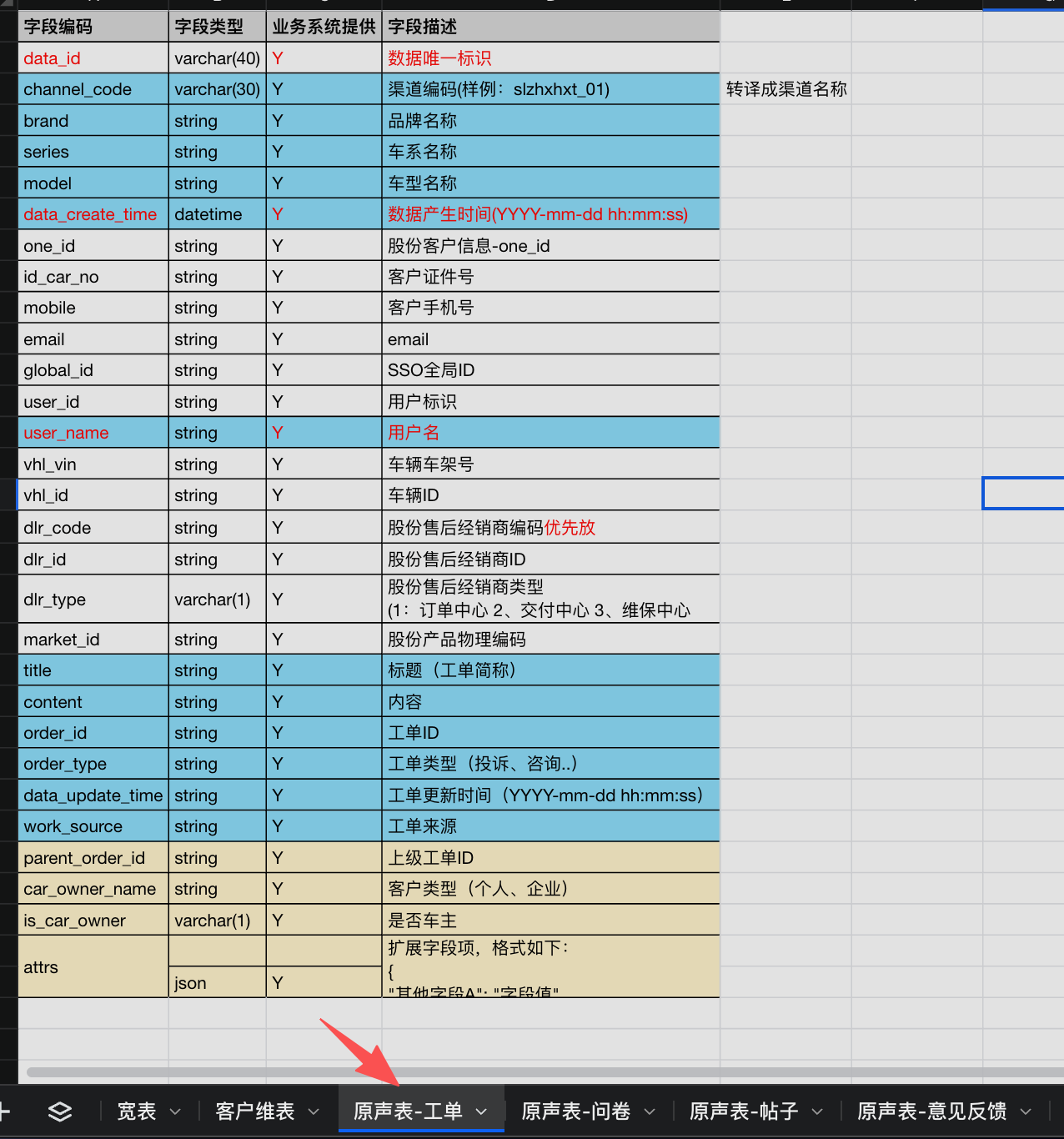Go to the 原声表-帖子 sheet tab
This screenshot has width=1064, height=1139.
[x=744, y=1111]
